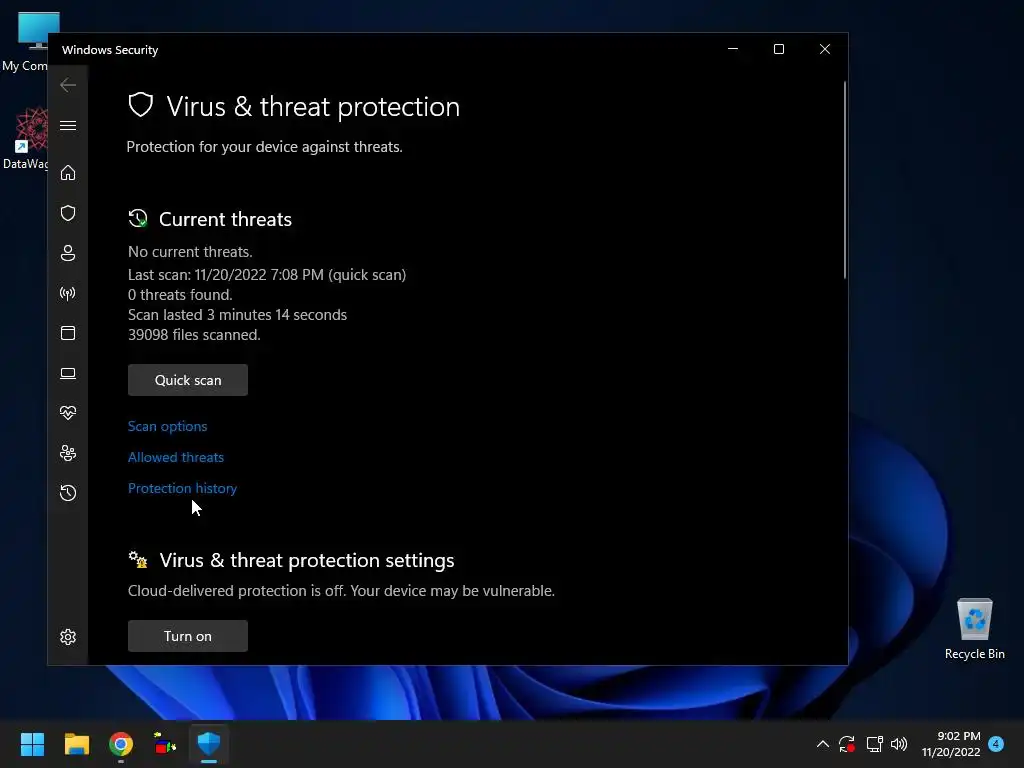Screen dimensions: 1024x768
Task: Click the '0 threats found.' text
Action: [180, 295]
